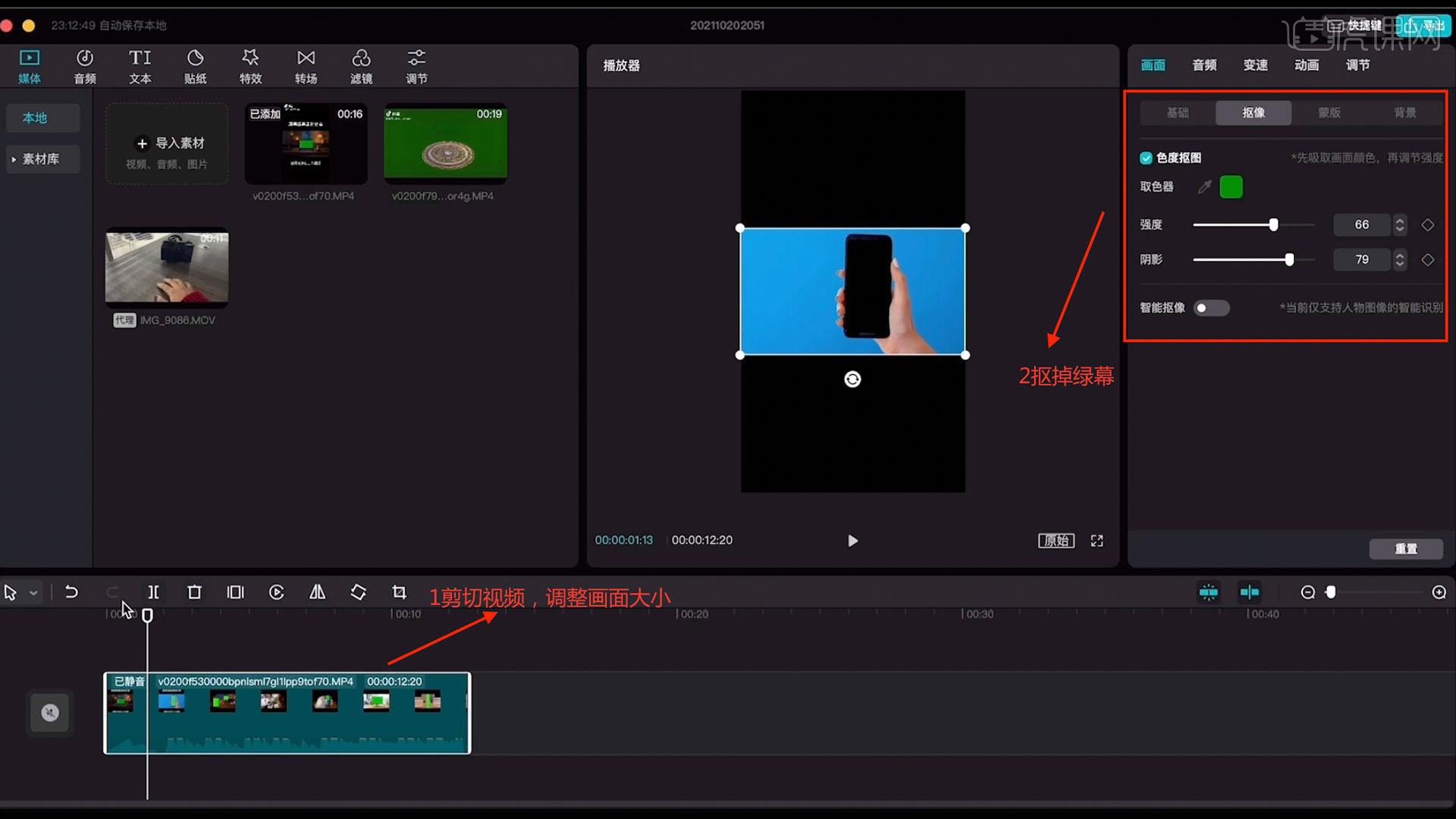
Task: Click the selection arrow tool
Action: click(x=11, y=593)
